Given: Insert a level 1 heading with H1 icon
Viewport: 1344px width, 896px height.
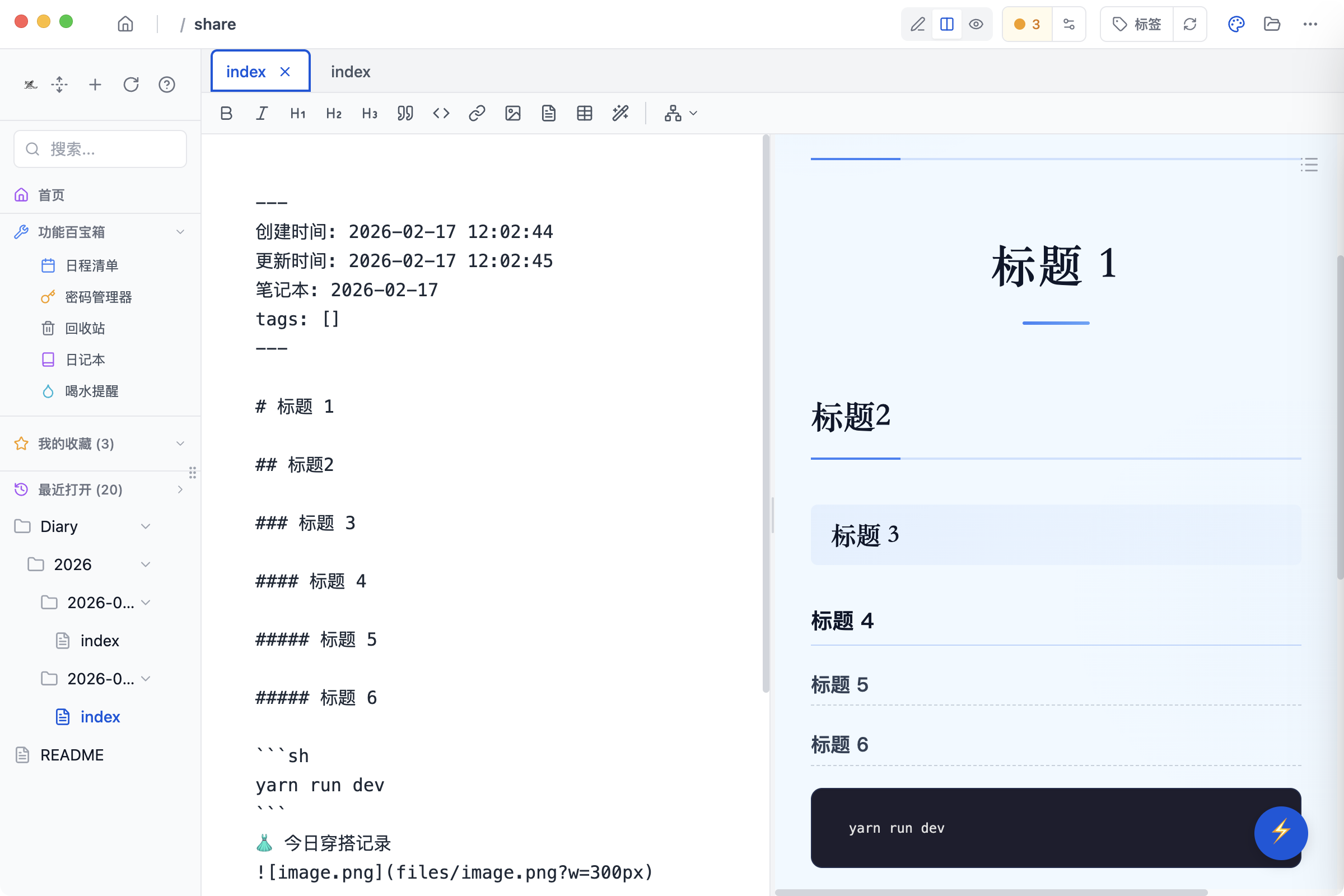Looking at the screenshot, I should tap(297, 113).
